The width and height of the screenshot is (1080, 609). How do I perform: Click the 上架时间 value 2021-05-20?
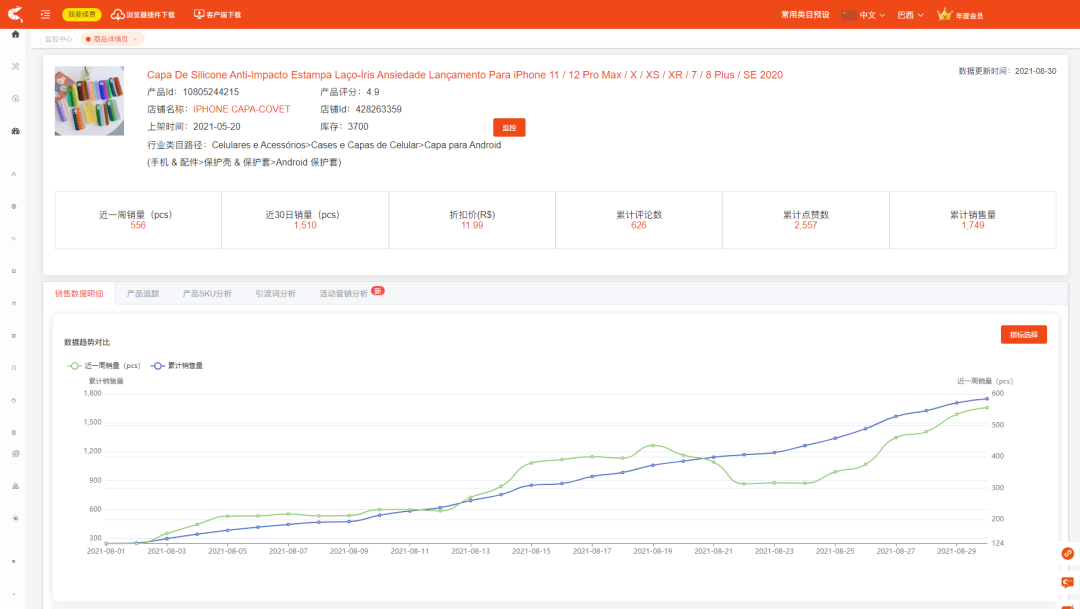[x=217, y=127]
